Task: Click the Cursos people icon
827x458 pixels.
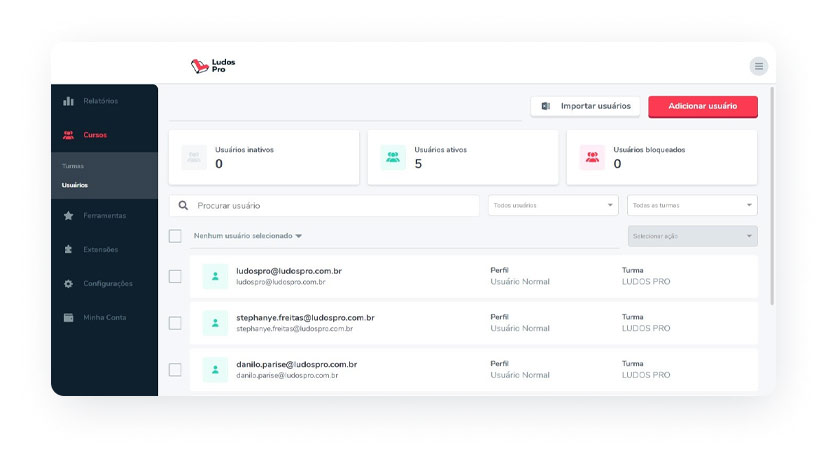Action: 69,135
